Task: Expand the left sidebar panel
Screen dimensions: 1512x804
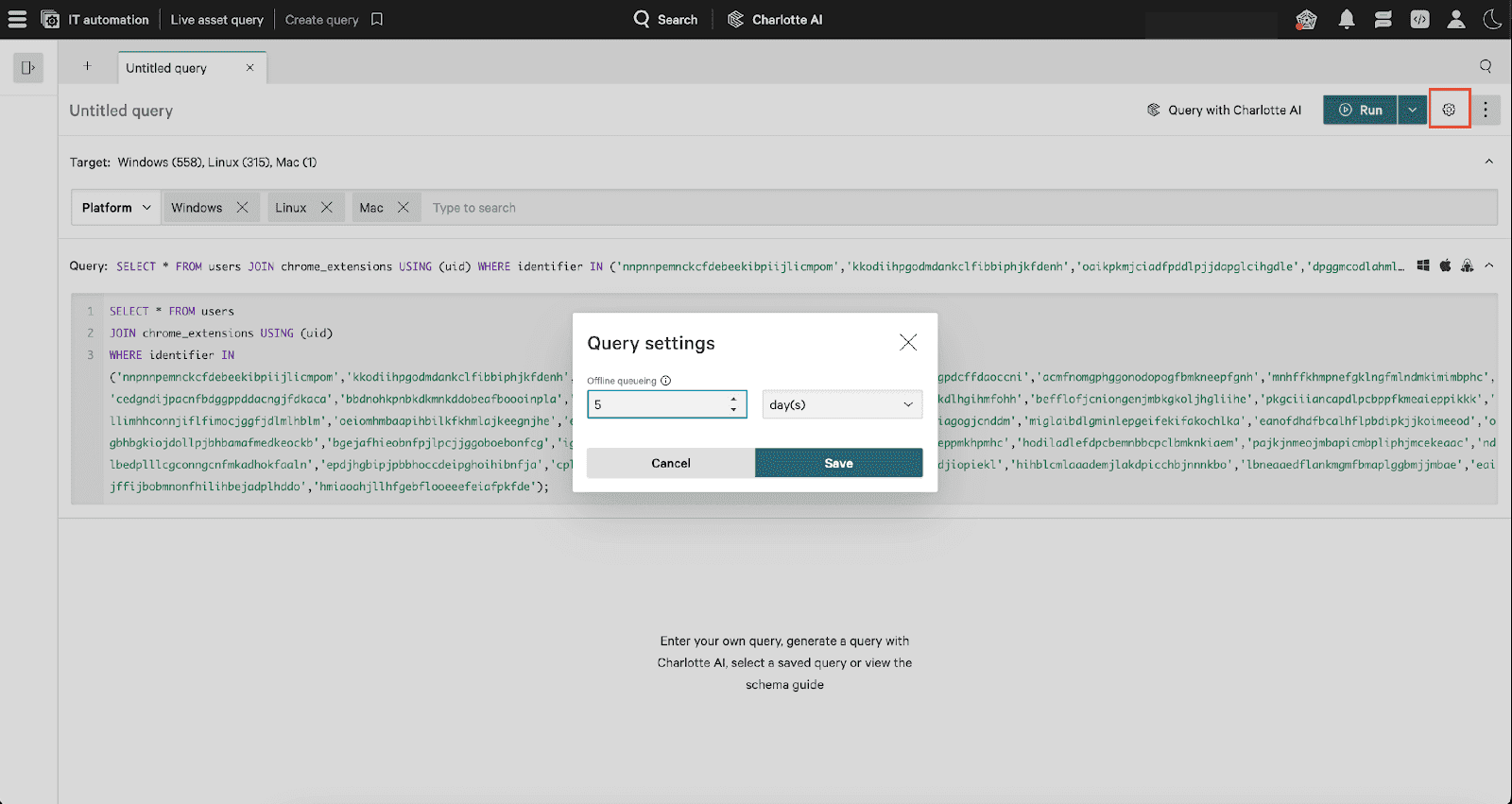Action: point(28,67)
